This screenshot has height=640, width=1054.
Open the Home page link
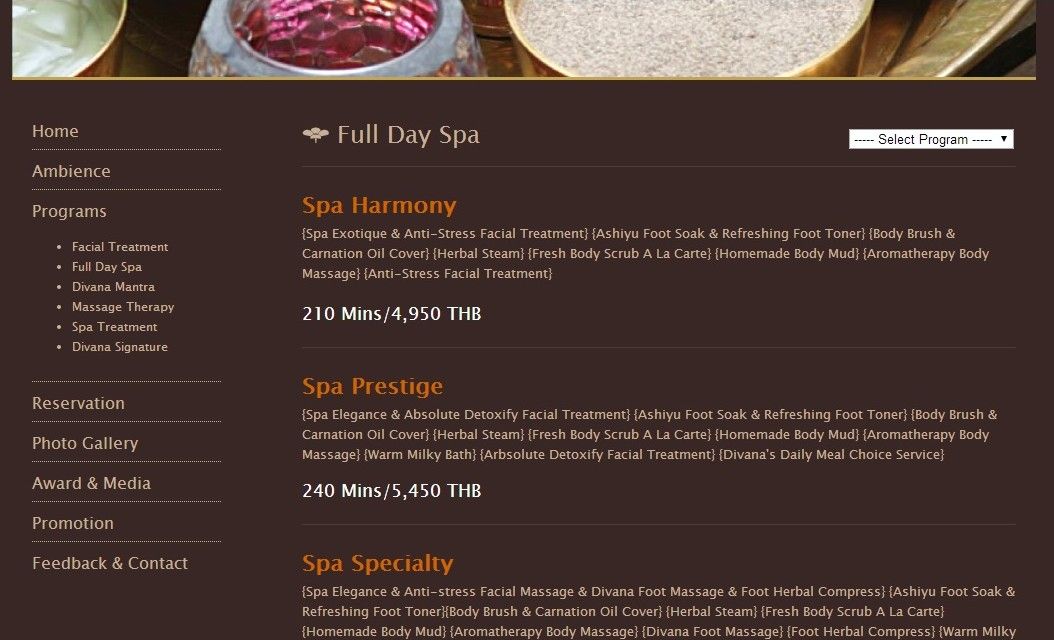(55, 131)
